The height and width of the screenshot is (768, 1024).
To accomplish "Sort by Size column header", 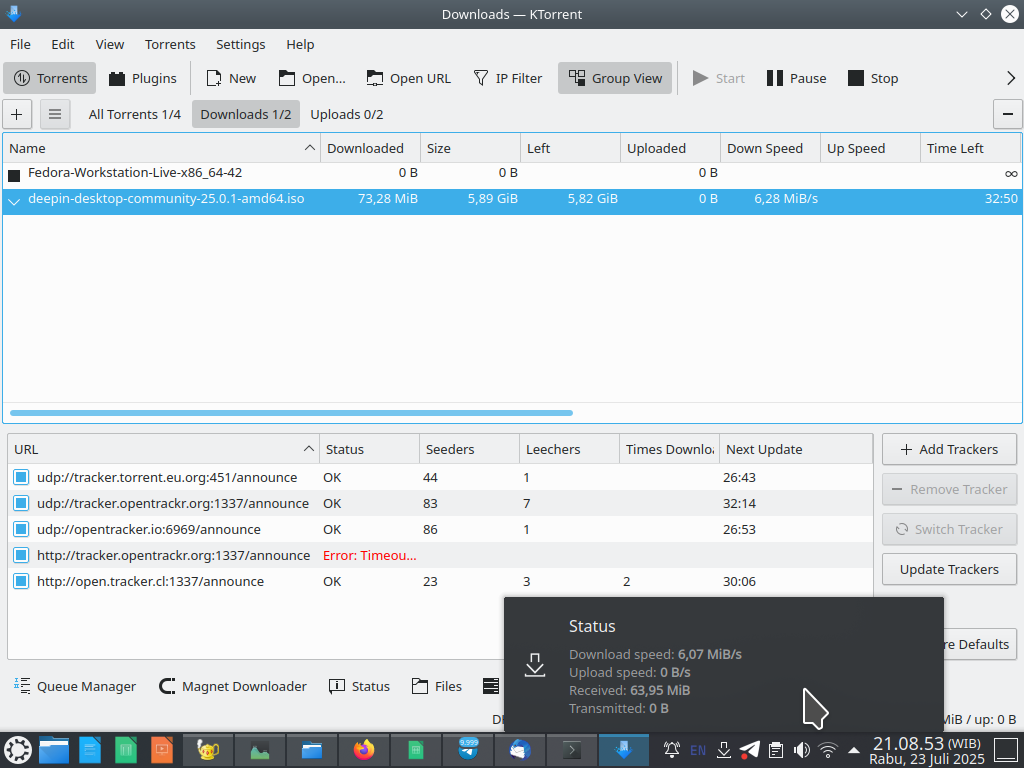I will pyautogui.click(x=470, y=148).
